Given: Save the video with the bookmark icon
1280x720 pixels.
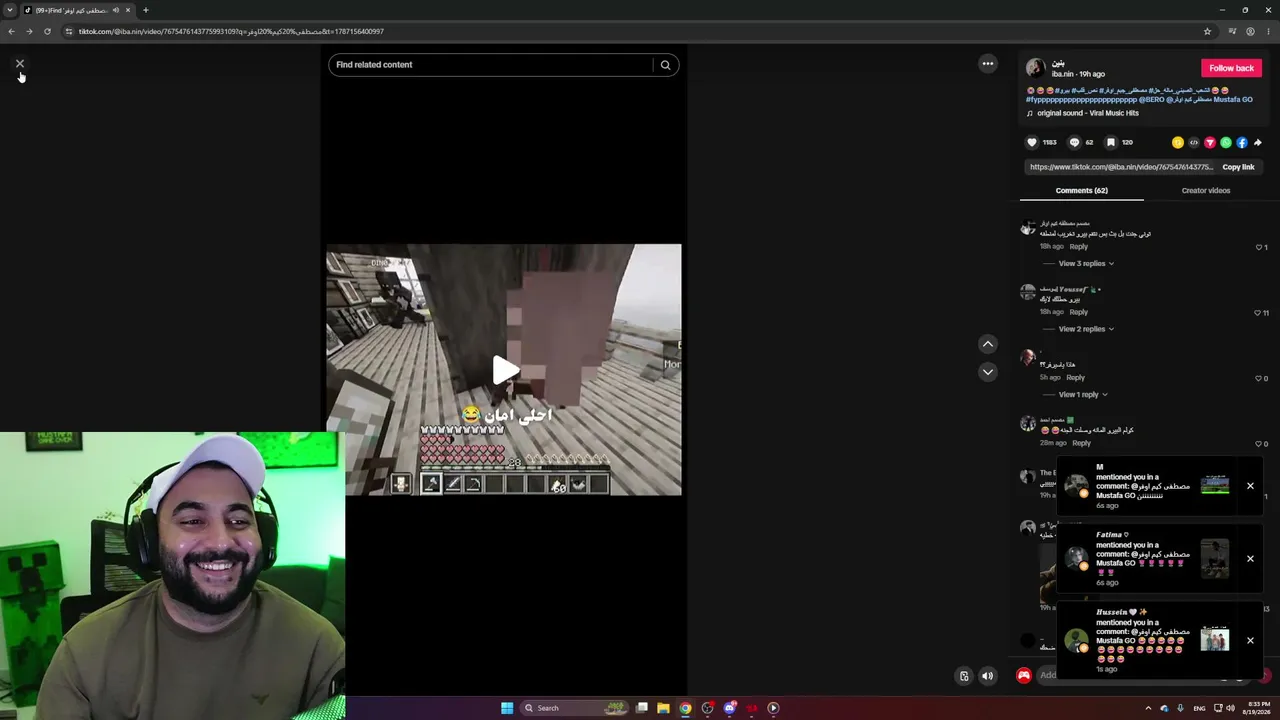Looking at the screenshot, I should point(1111,142).
